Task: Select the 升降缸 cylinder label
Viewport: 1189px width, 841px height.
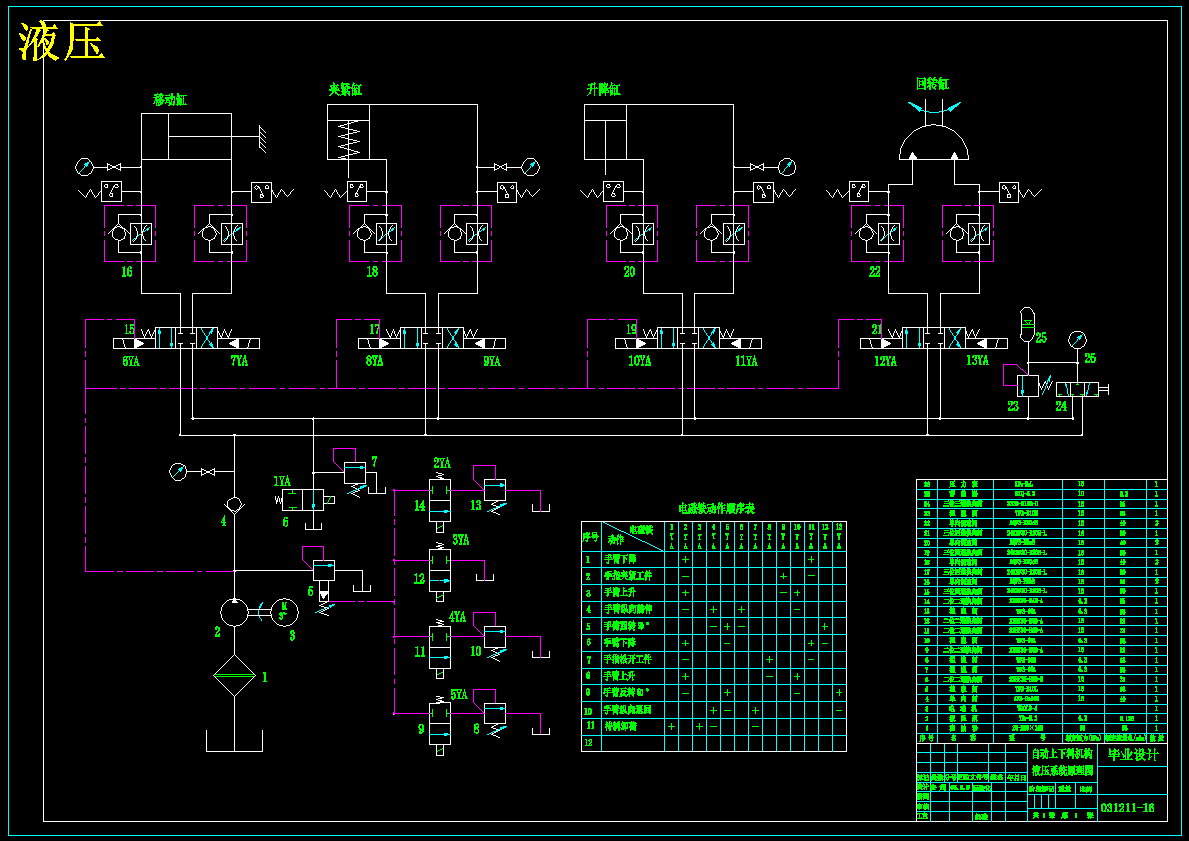Action: 604,89
